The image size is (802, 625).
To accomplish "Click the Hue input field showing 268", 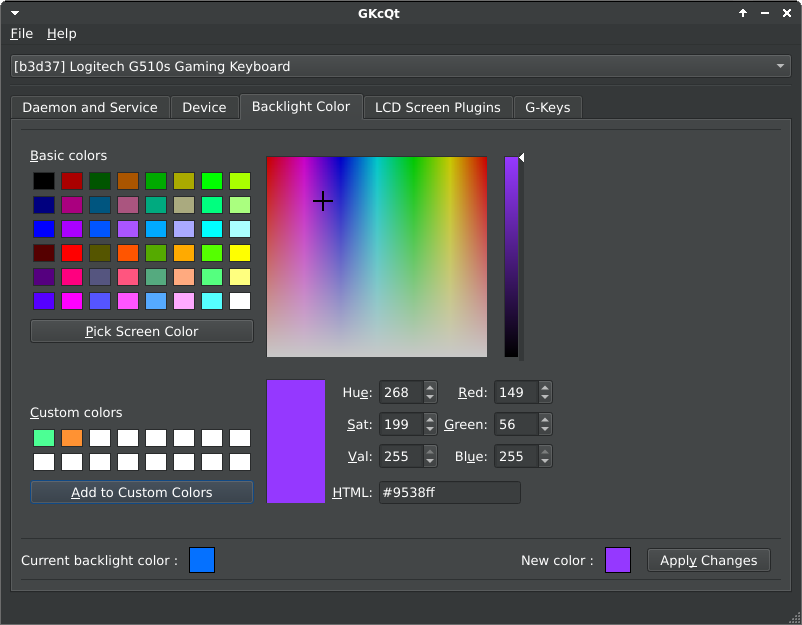I will point(402,392).
